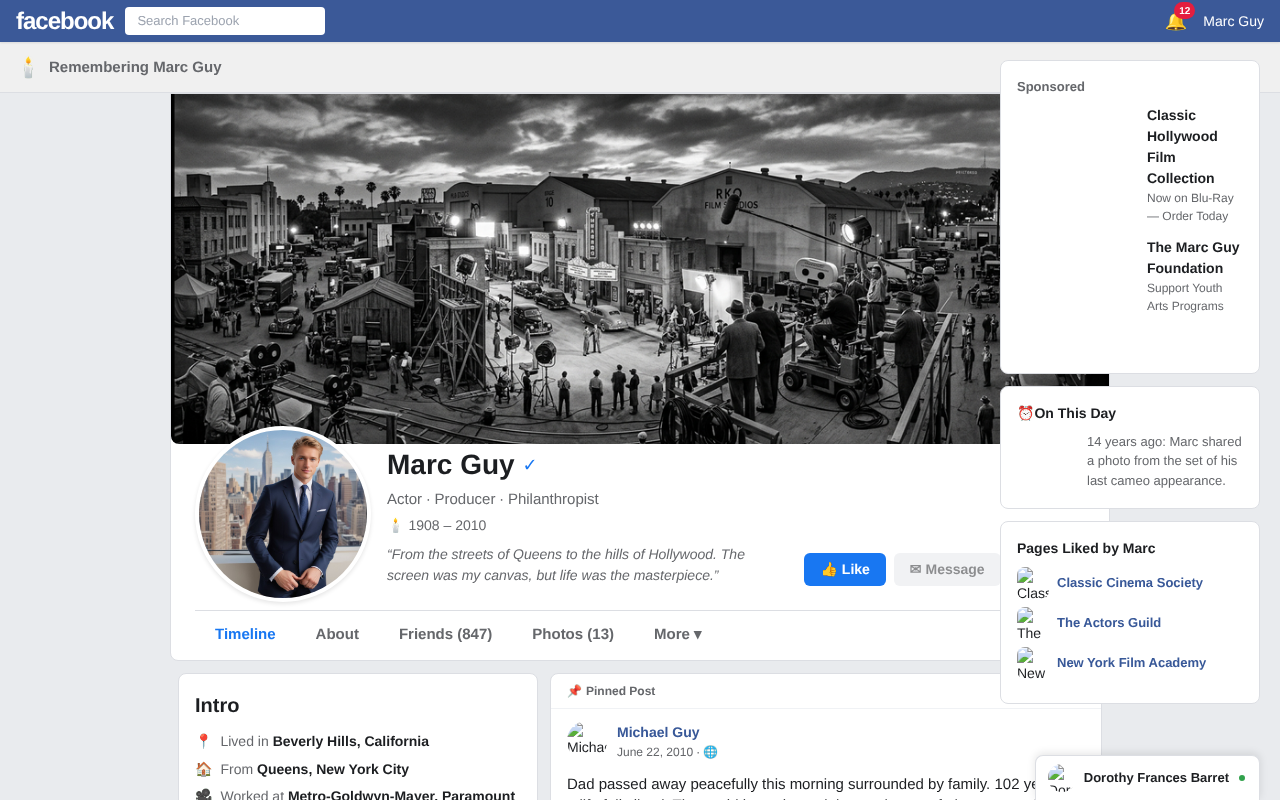Click the Message button
1280x800 pixels.
pos(947,569)
